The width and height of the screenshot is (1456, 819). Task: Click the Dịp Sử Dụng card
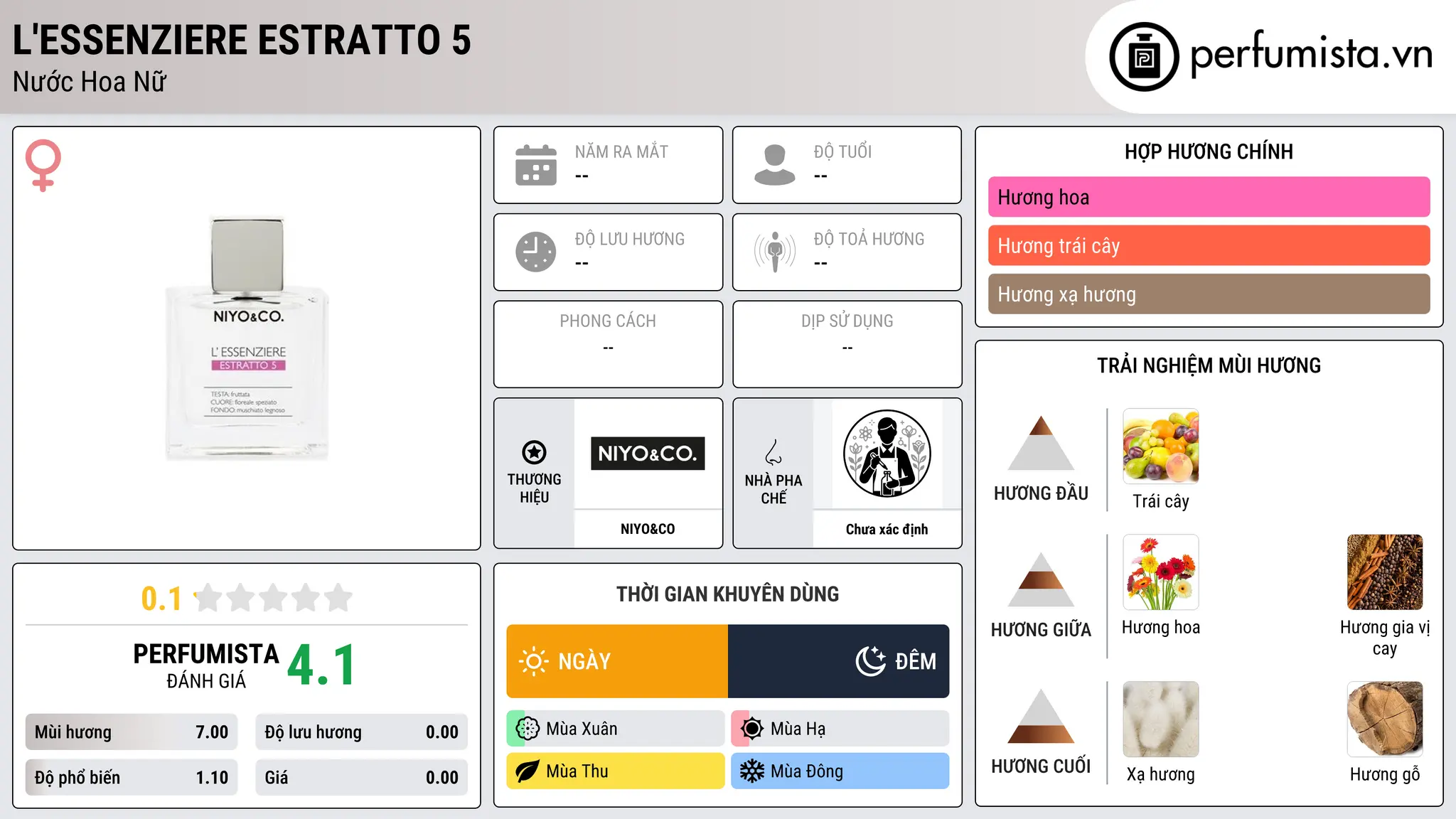(847, 344)
